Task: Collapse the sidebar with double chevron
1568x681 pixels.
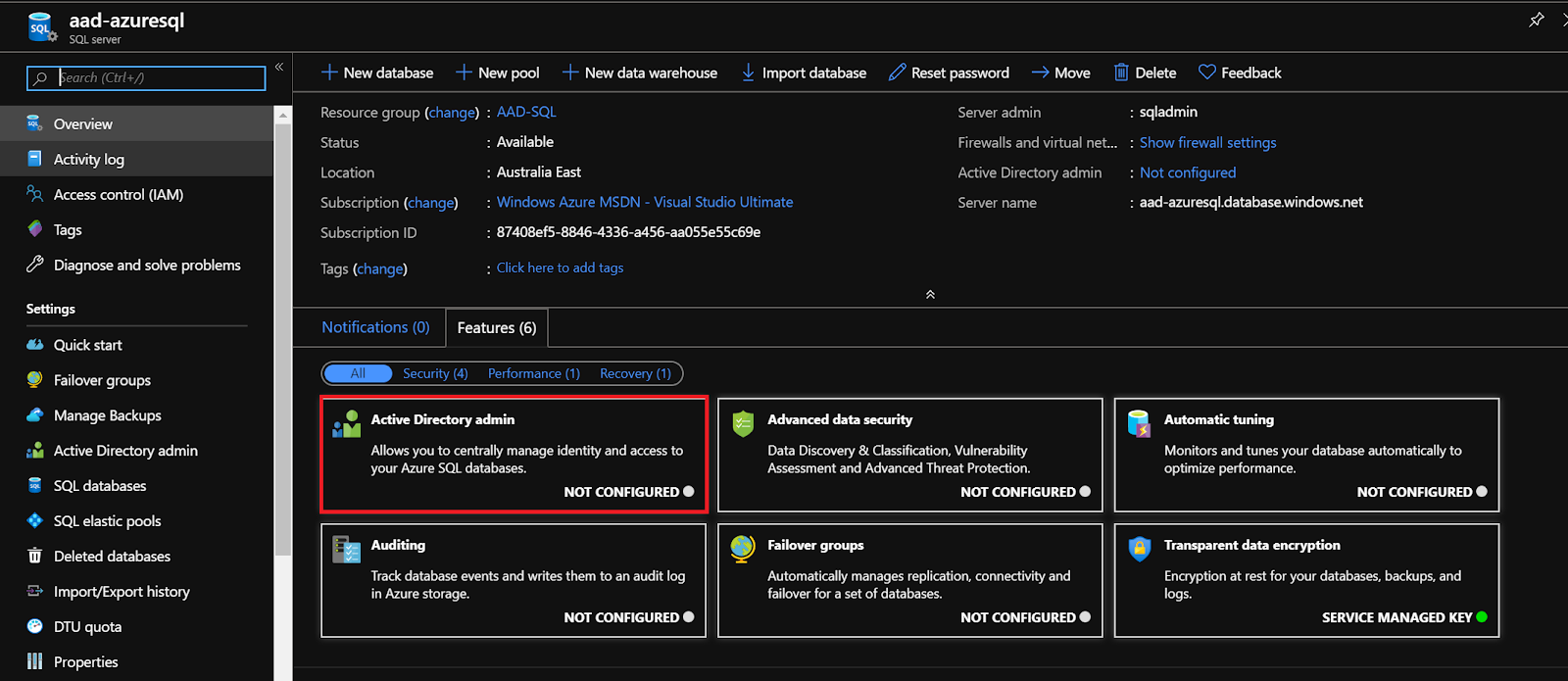Action: coord(279,67)
